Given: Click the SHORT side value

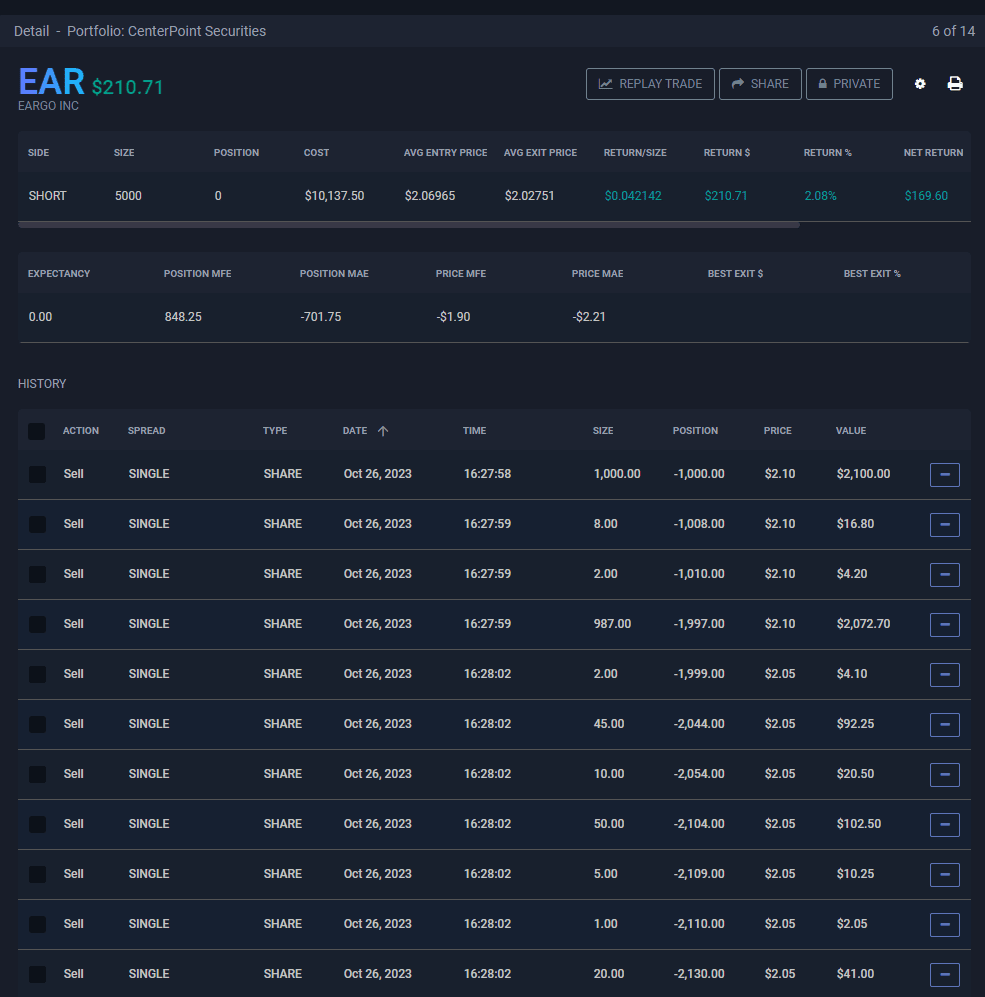Looking at the screenshot, I should [47, 196].
